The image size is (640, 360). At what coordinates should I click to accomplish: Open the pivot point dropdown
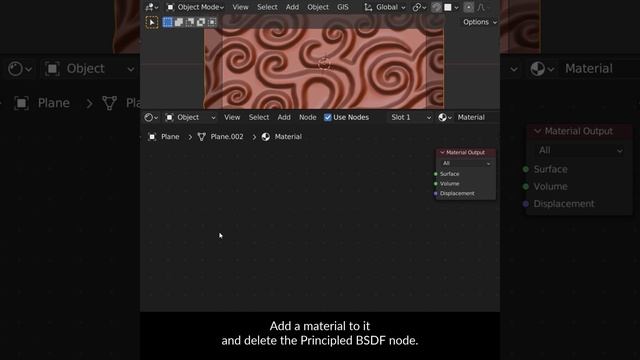pyautogui.click(x=419, y=7)
